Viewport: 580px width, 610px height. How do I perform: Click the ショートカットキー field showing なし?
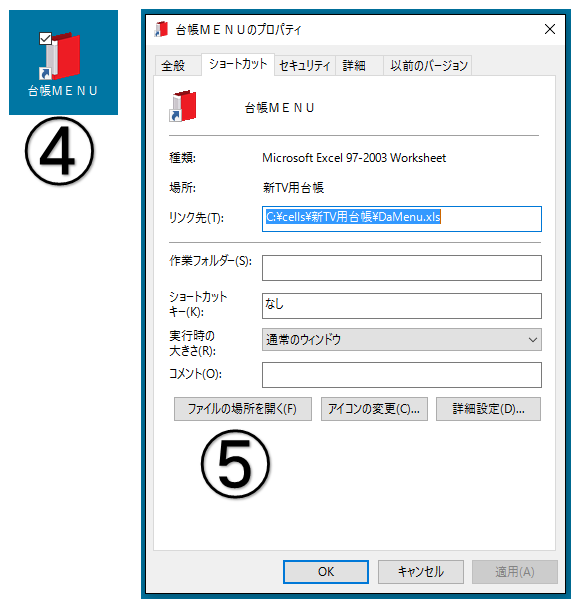coord(401,306)
